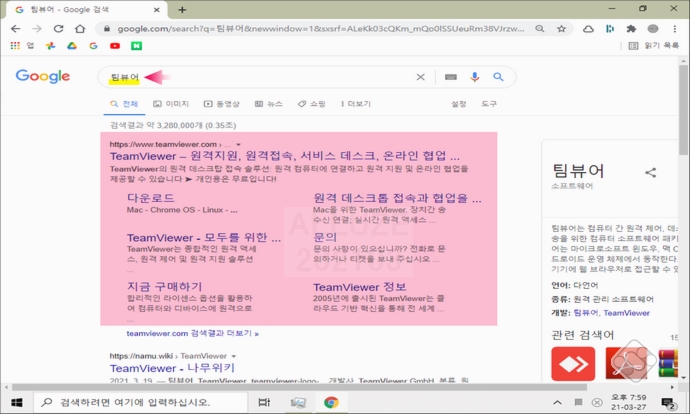Open the notification center icon
690x414 pixels.
pyautogui.click(x=669, y=403)
